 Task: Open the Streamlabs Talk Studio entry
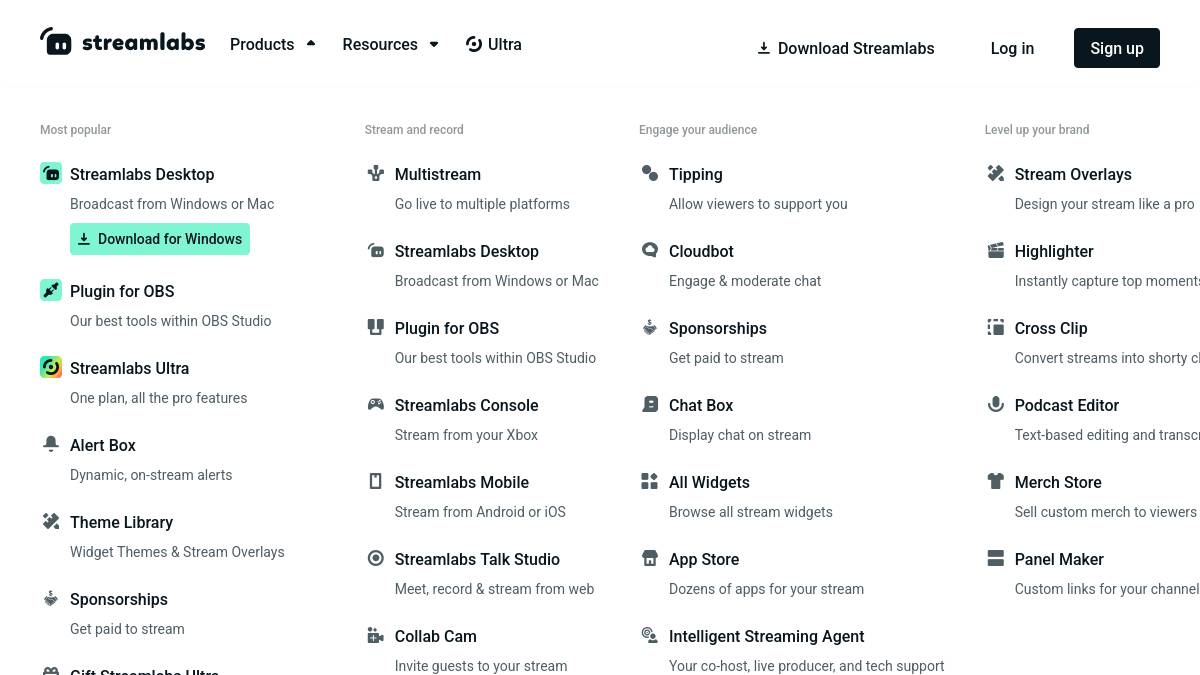(x=477, y=559)
